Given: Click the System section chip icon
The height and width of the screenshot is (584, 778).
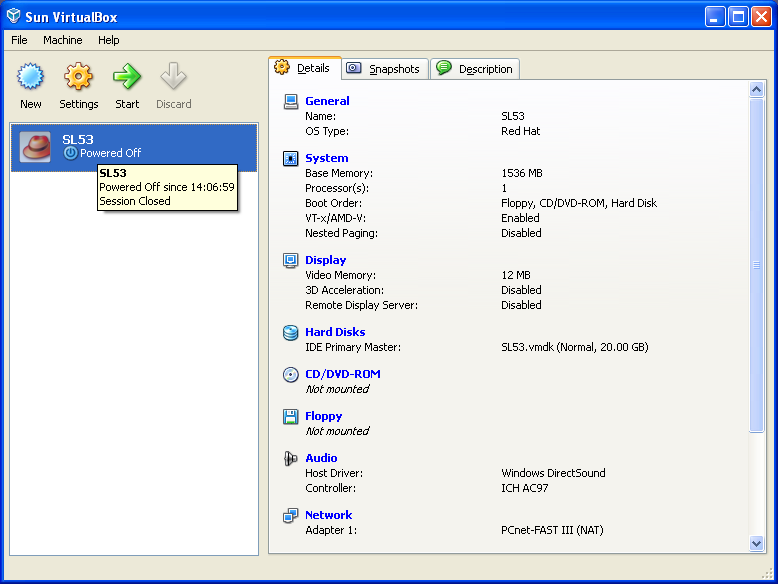Looking at the screenshot, I should (x=291, y=158).
